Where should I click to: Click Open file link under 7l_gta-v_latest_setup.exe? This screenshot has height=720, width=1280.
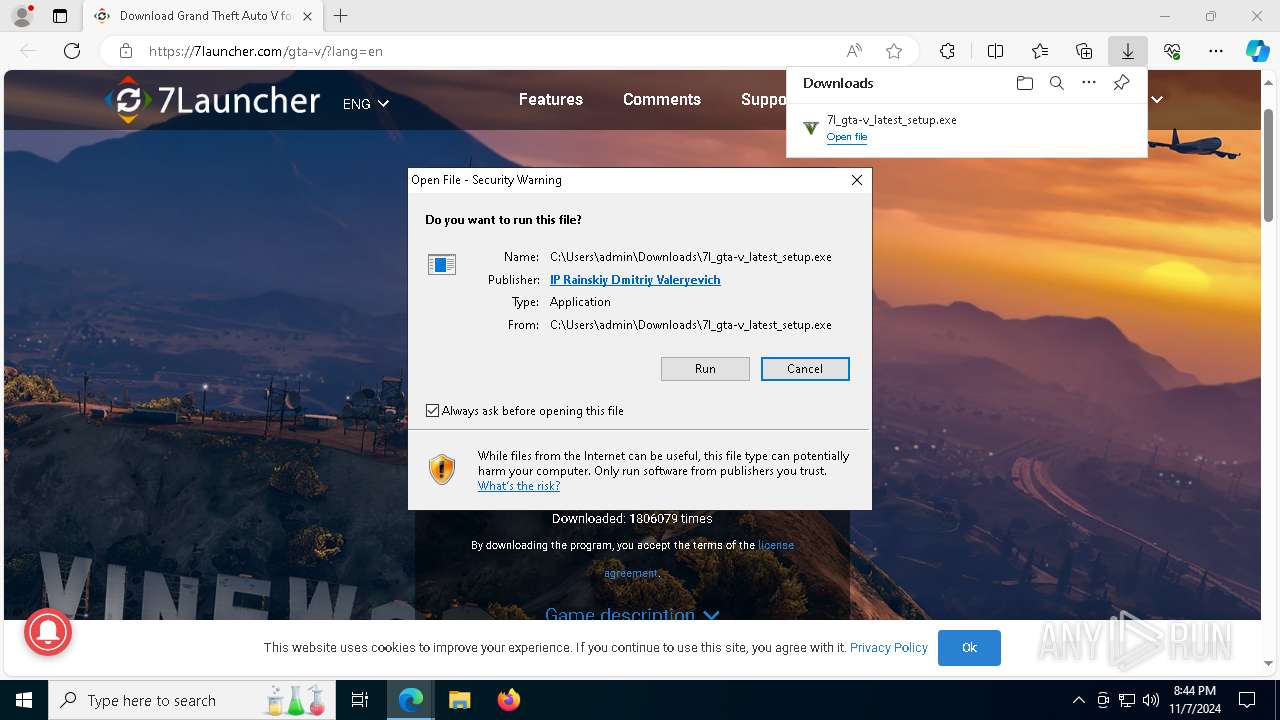coord(847,137)
